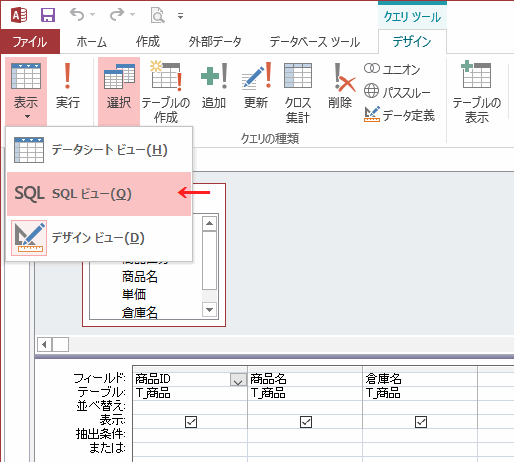Open the customize quick access toolbar arrow
The width and height of the screenshot is (514, 462).
tap(180, 16)
